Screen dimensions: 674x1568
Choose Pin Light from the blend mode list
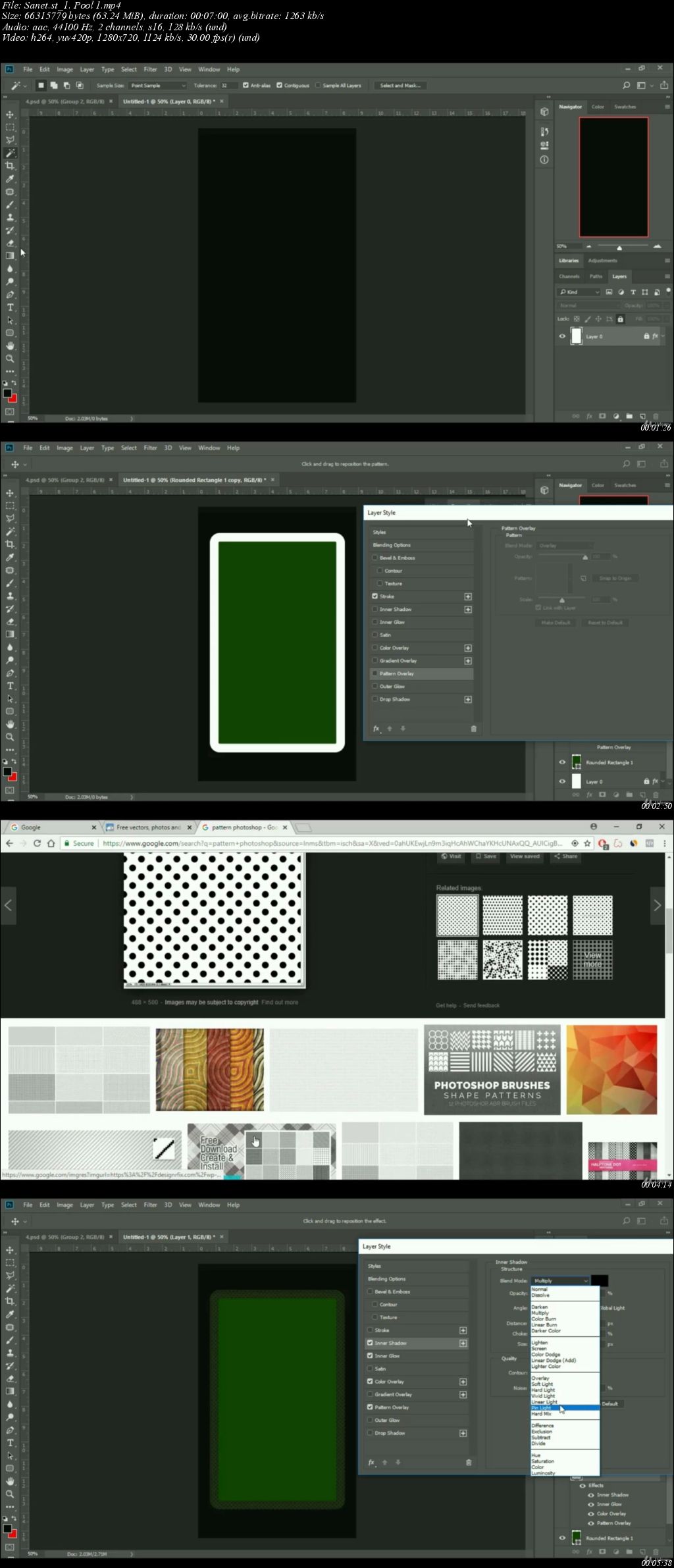click(x=565, y=1407)
